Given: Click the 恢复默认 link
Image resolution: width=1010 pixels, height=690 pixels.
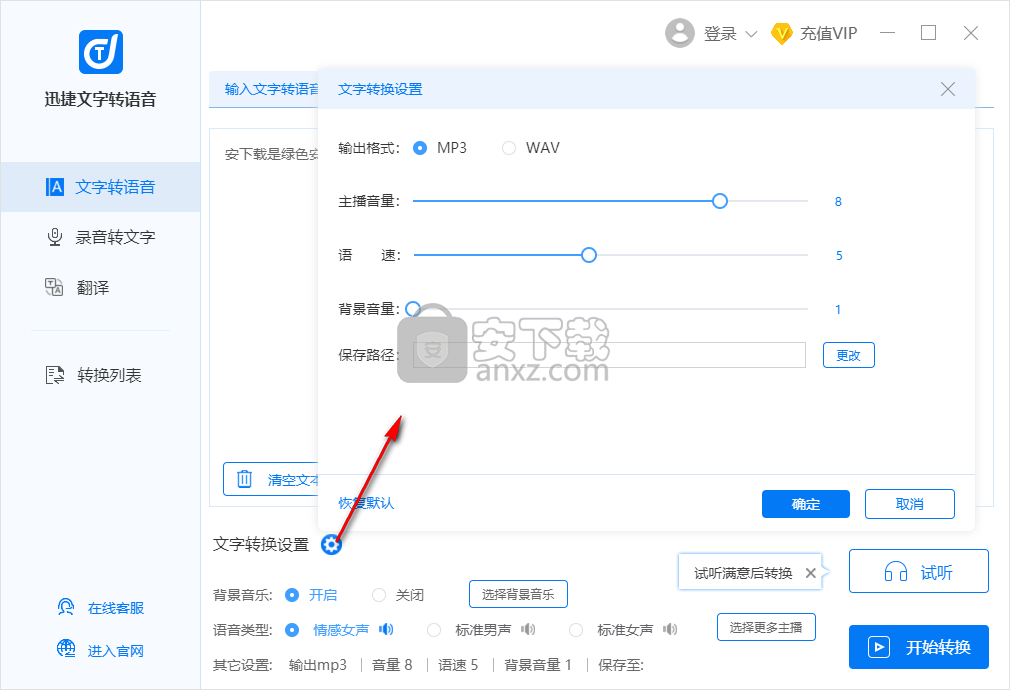Looking at the screenshot, I should [366, 503].
